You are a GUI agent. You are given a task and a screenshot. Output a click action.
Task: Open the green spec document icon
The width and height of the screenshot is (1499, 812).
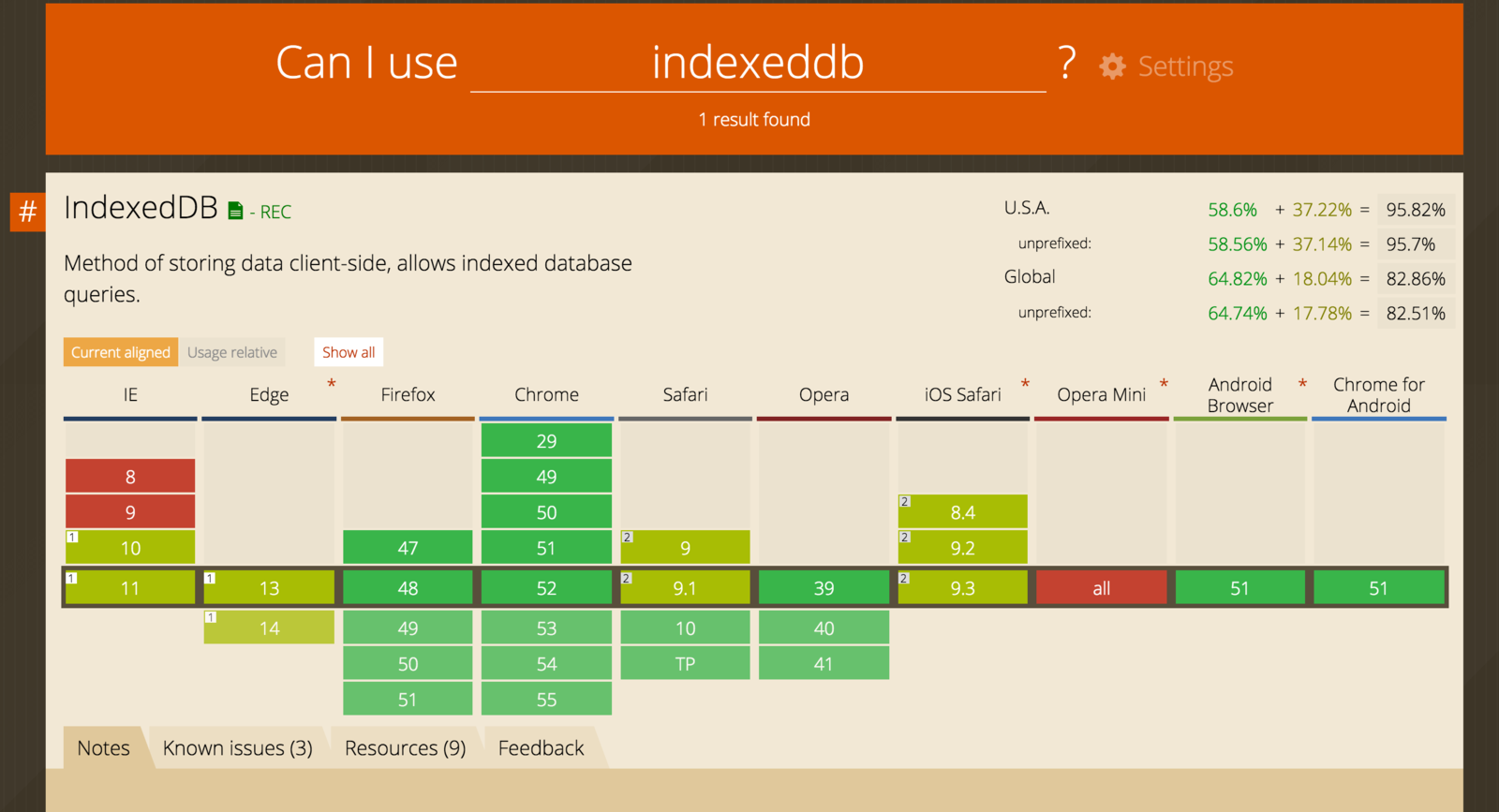pos(235,212)
